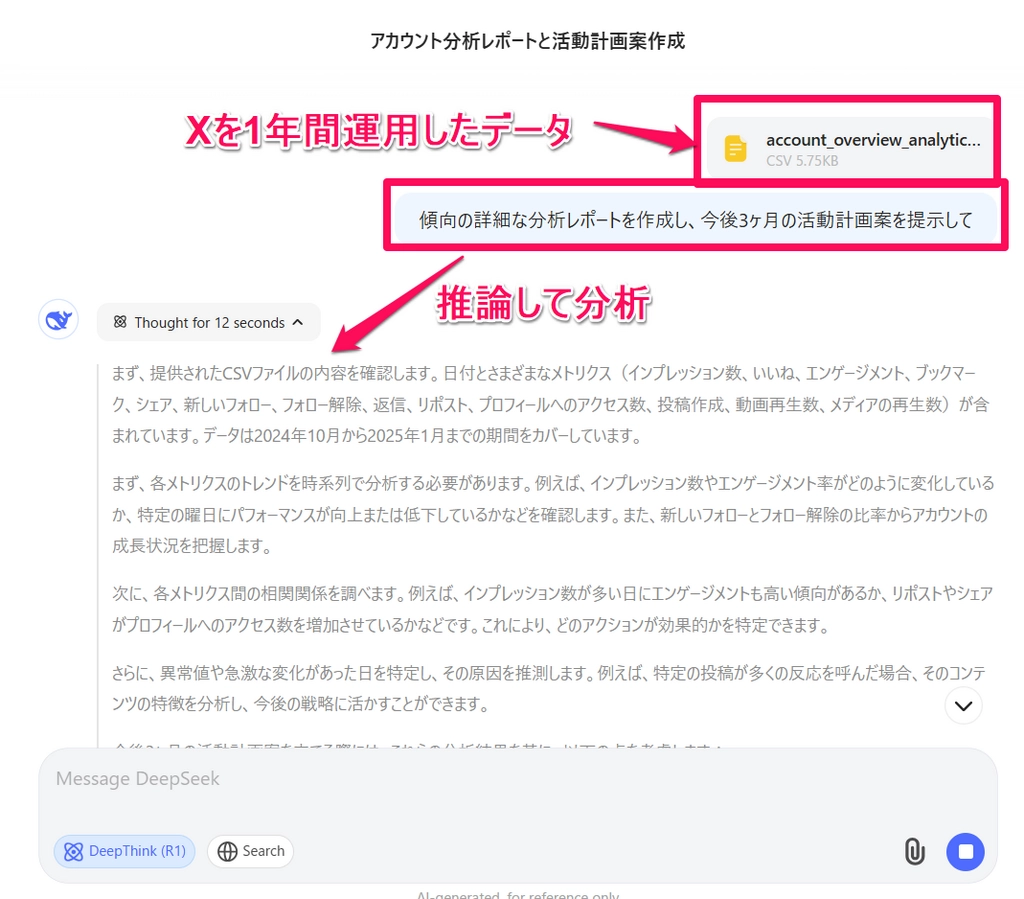Toggle the DeepThink (R1) mode

click(125, 851)
